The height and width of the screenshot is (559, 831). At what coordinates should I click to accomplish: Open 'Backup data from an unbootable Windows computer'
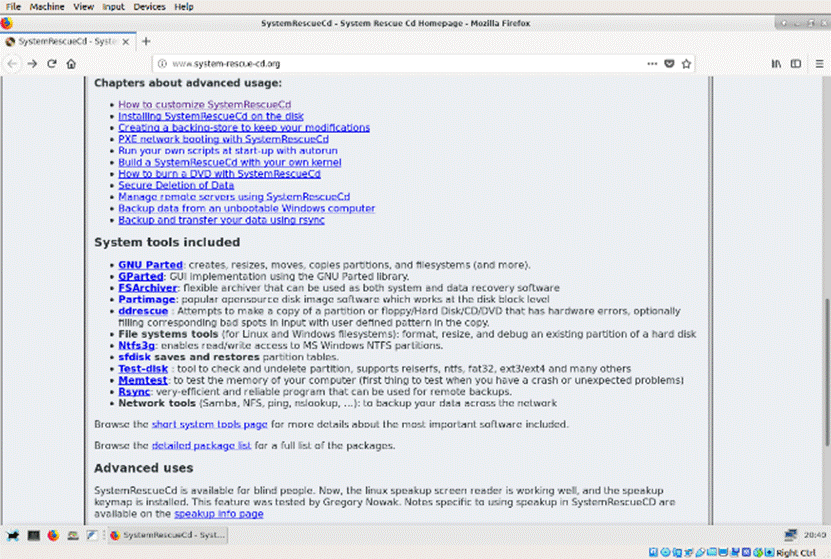(x=246, y=208)
